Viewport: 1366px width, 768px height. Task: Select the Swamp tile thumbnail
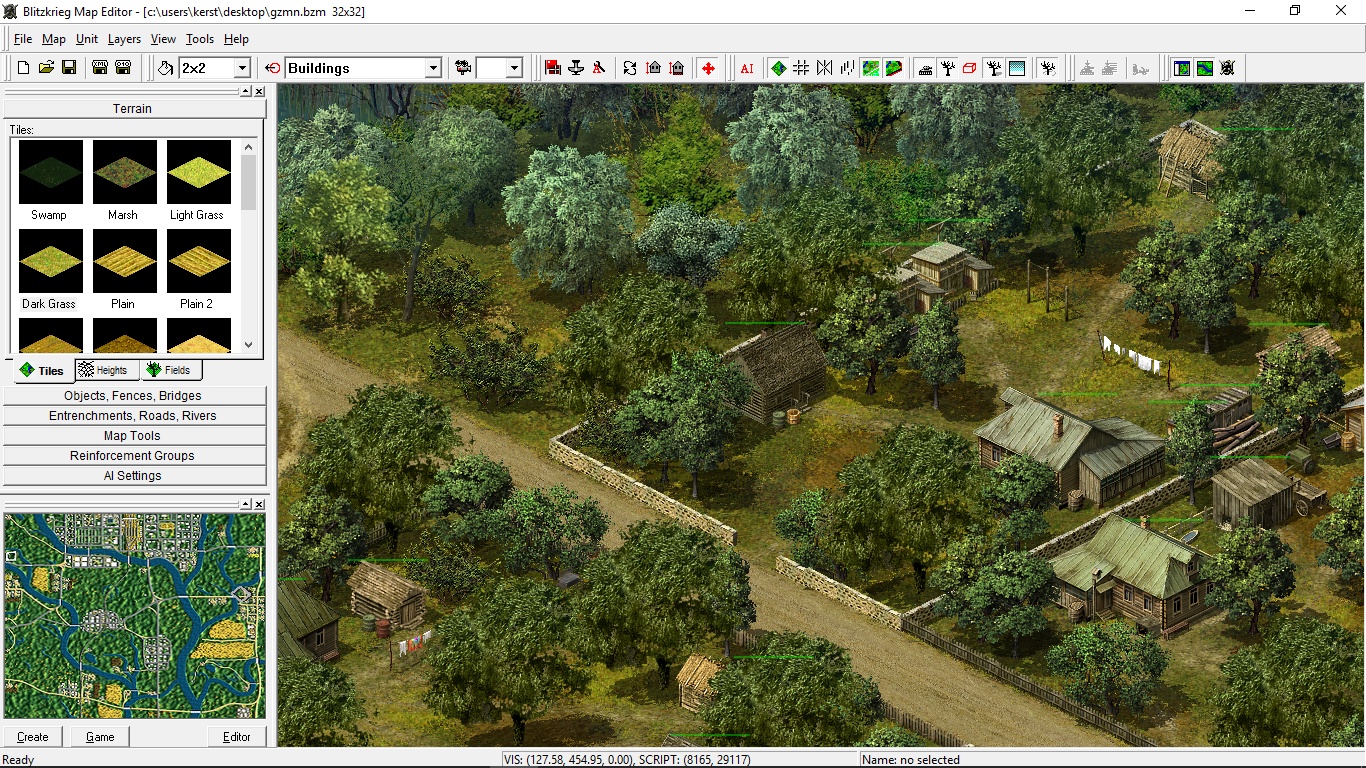click(x=50, y=172)
